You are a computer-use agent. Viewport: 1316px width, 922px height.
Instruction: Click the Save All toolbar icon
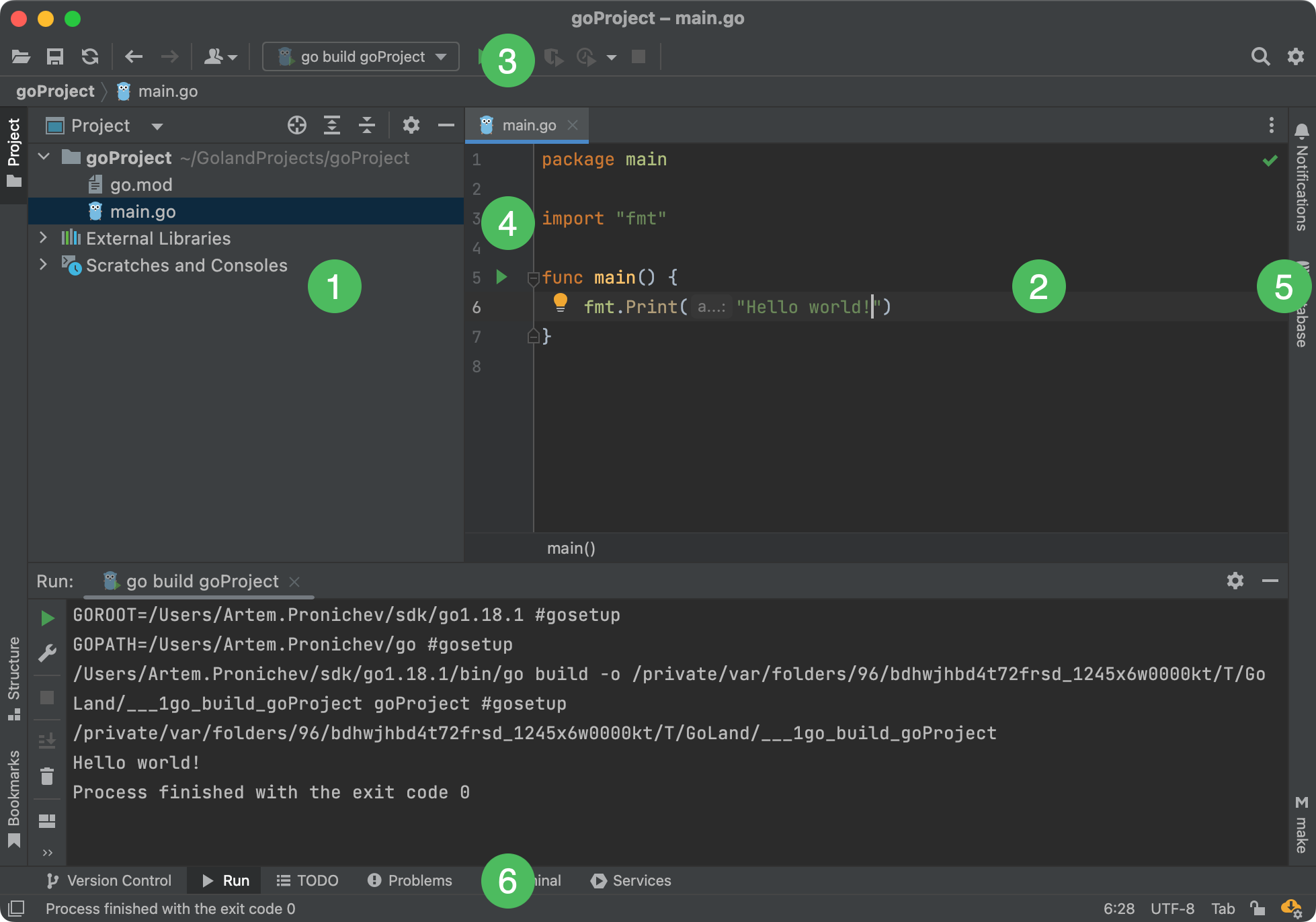(x=55, y=56)
